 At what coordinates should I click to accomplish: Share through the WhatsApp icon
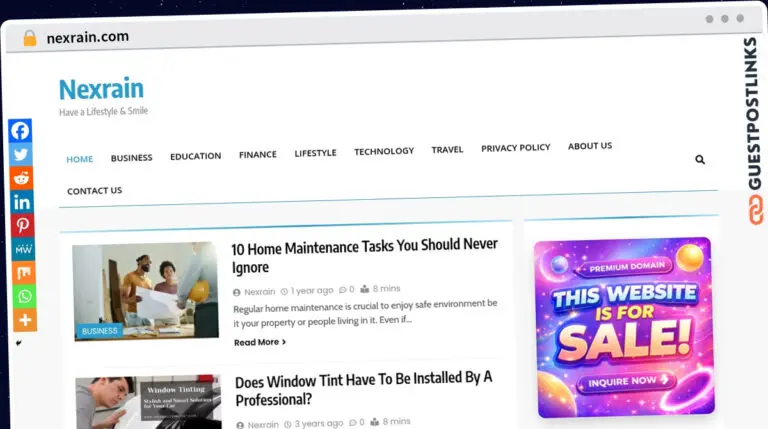point(24,296)
